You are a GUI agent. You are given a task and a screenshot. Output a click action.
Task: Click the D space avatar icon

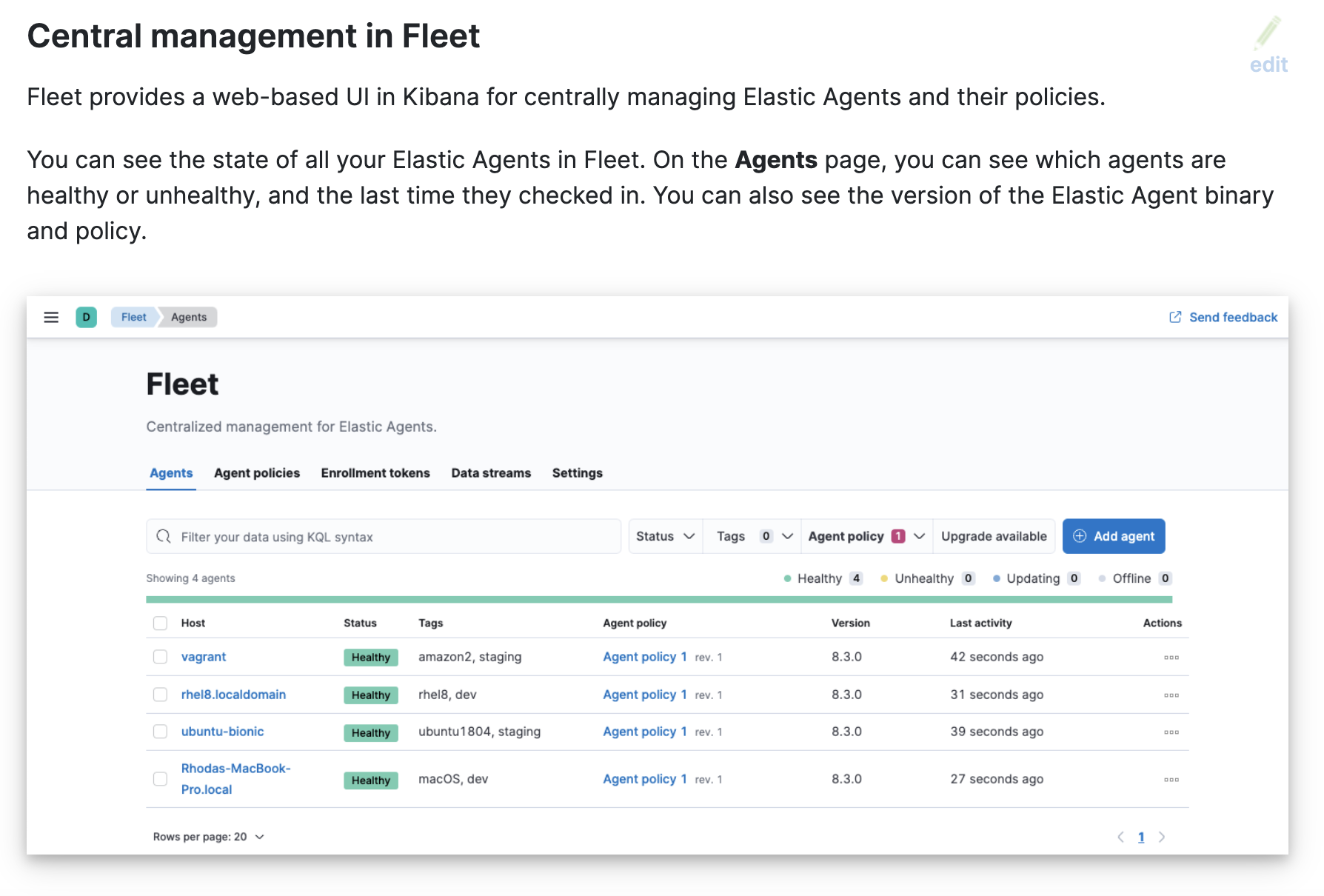click(x=87, y=317)
